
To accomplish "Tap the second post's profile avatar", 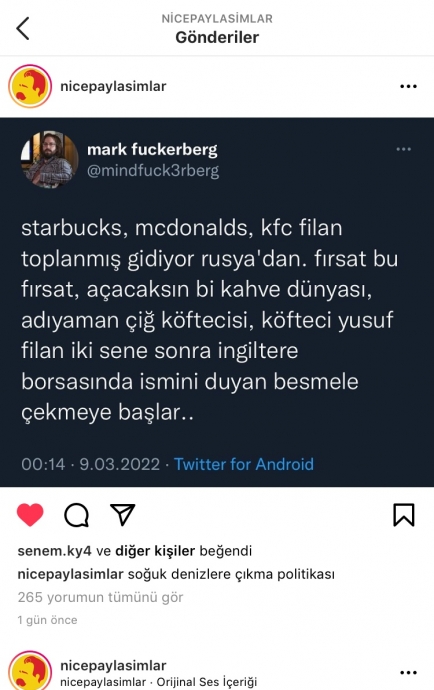I will point(30,671).
